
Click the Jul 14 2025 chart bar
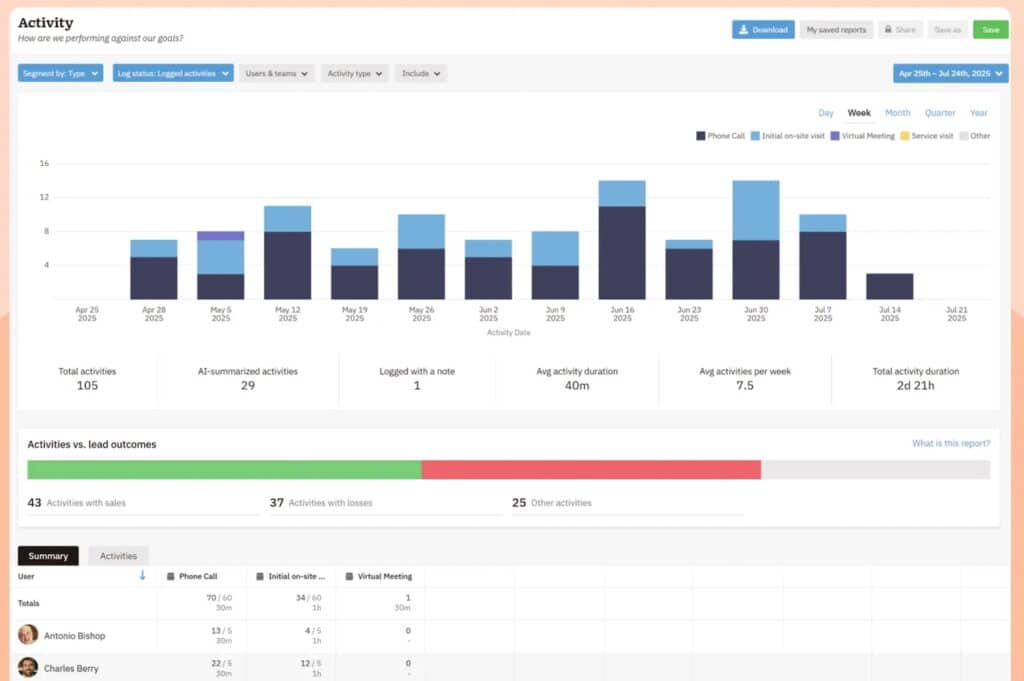[889, 287]
